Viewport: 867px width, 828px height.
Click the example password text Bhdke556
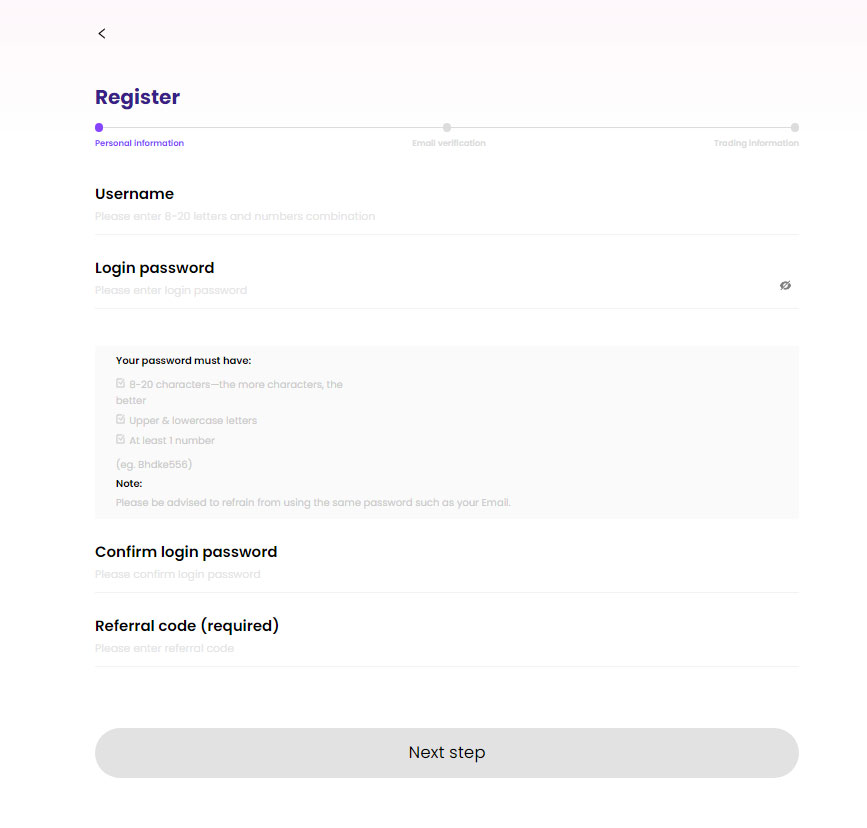(x=164, y=465)
